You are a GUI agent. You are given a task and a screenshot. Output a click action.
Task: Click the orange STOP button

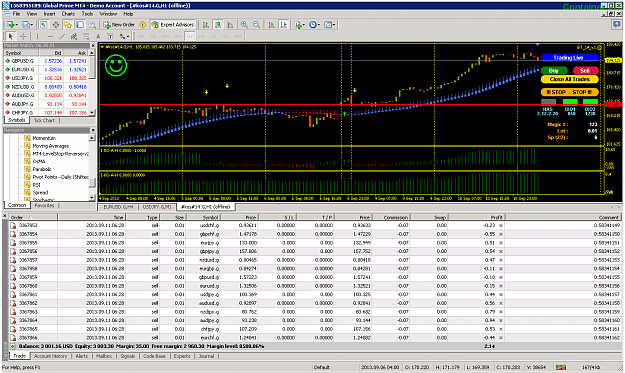pyautogui.click(x=570, y=92)
